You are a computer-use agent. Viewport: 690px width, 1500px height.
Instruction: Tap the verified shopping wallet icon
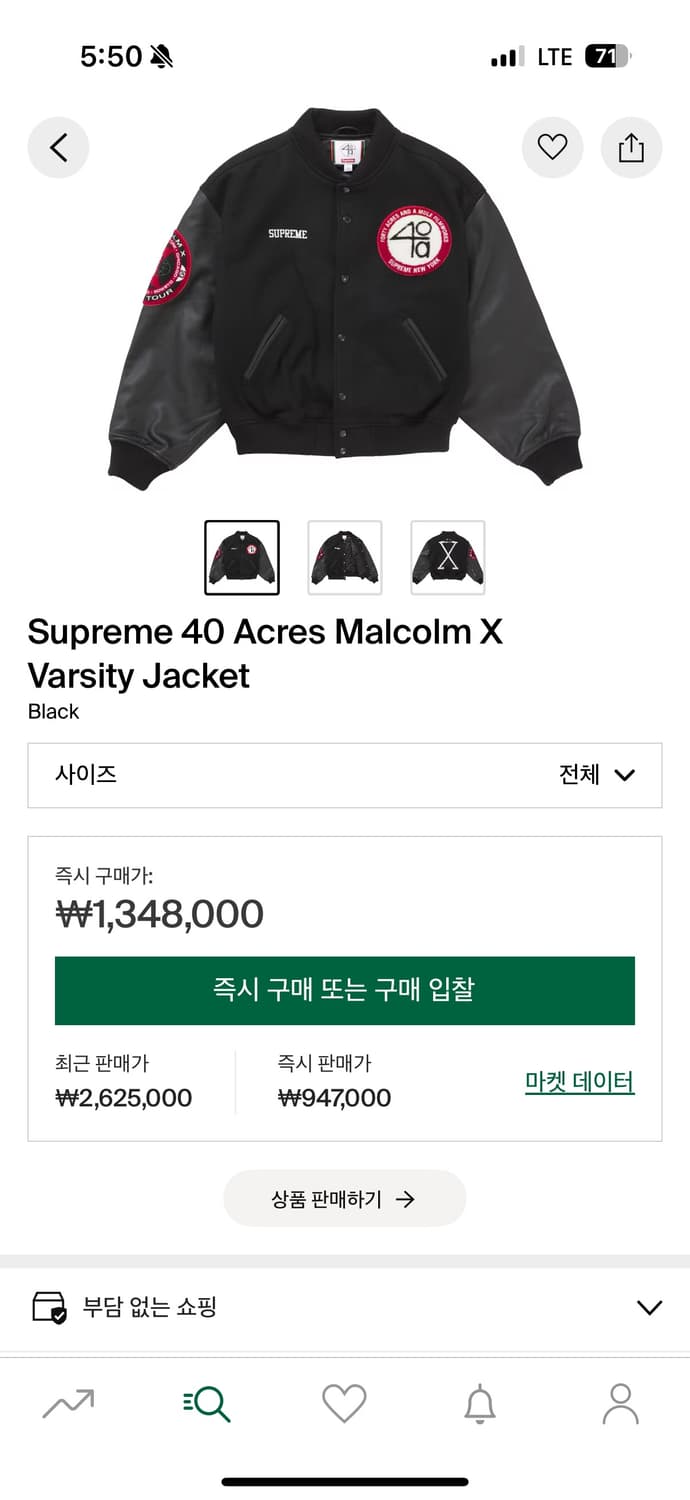[49, 1307]
